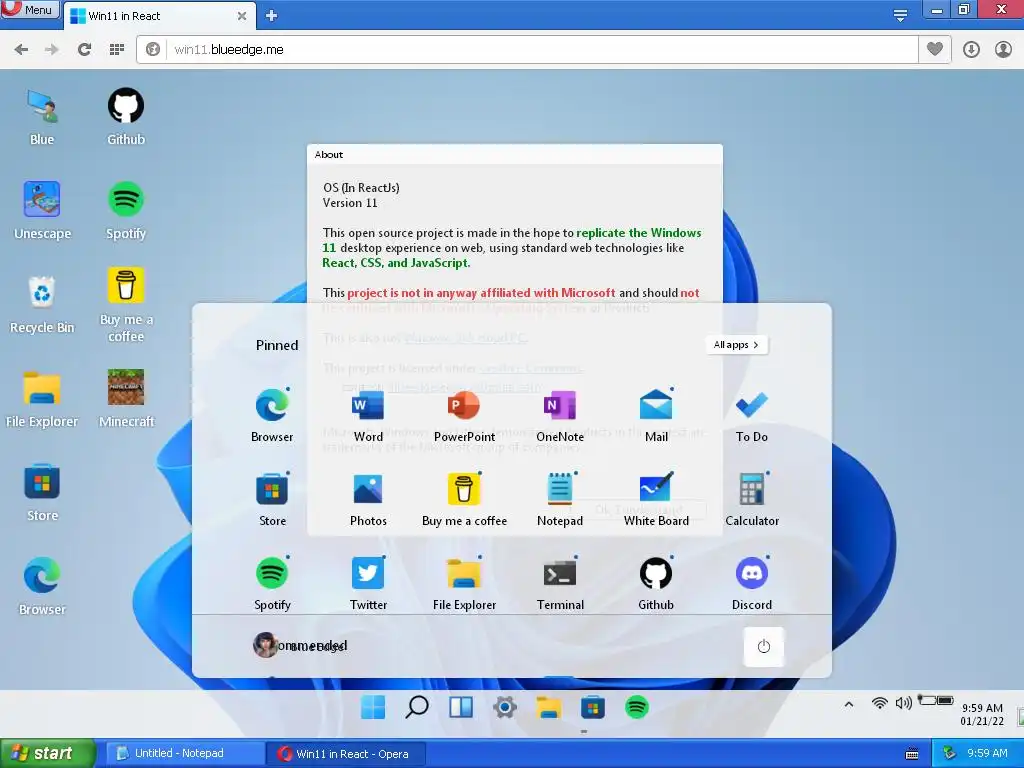Viewport: 1024px width, 768px height.
Task: Open Twitter from pinned apps
Action: click(368, 584)
